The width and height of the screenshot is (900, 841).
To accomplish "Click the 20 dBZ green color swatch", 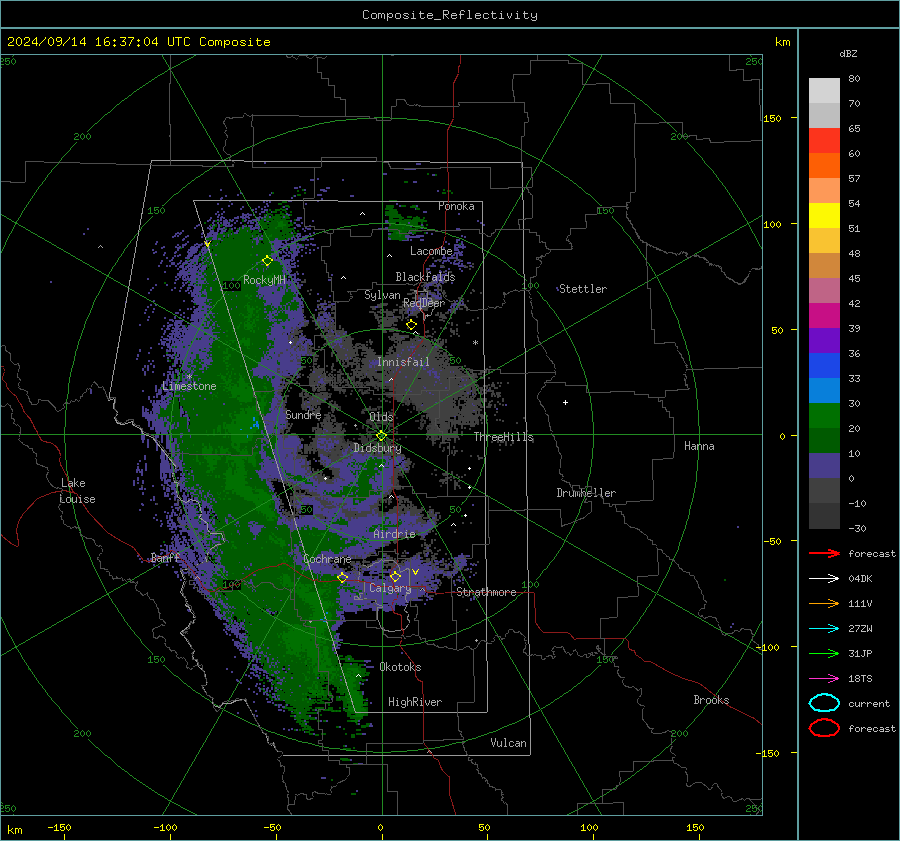I will 824,416.
